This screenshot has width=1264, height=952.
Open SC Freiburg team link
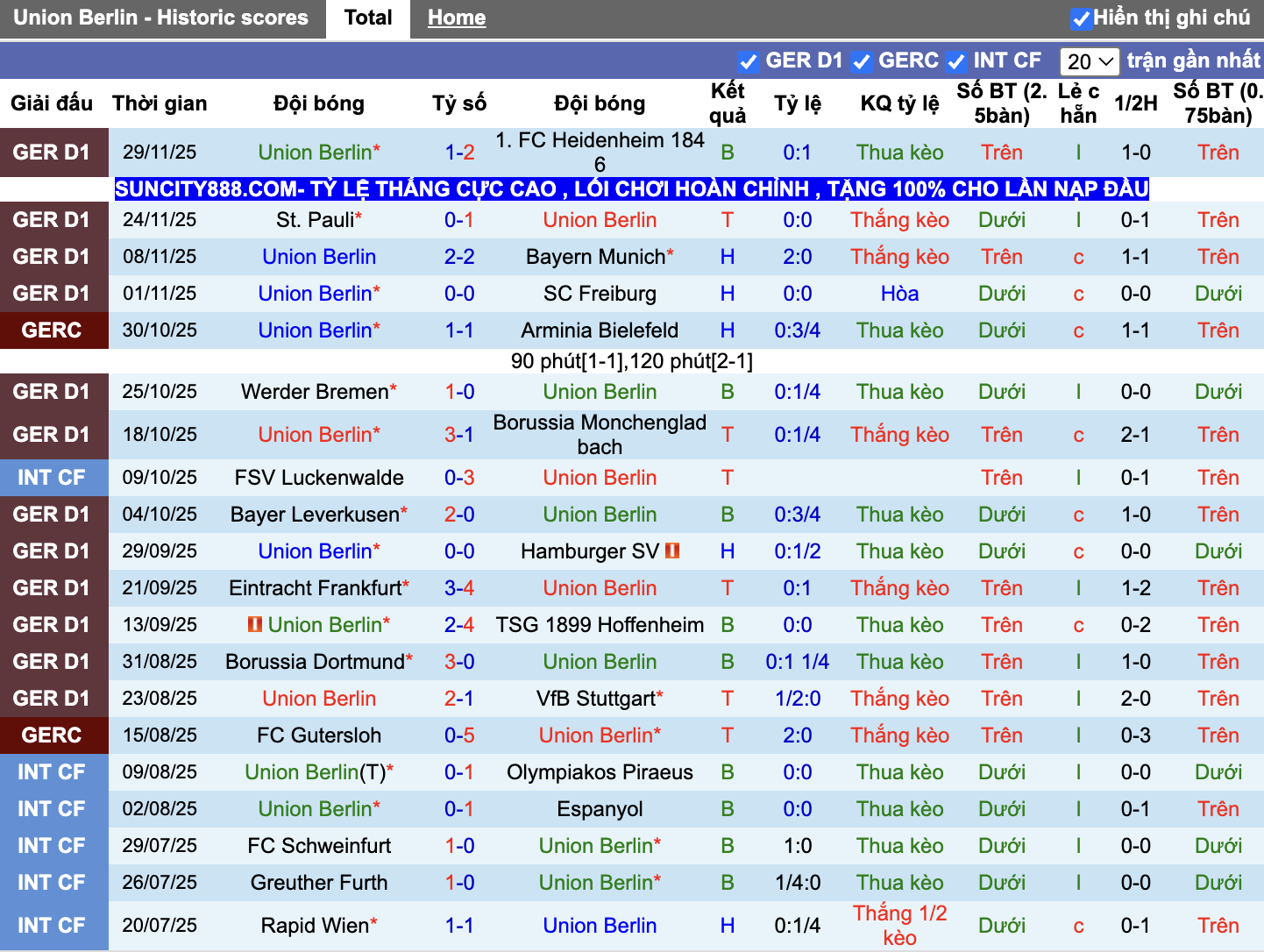600,294
